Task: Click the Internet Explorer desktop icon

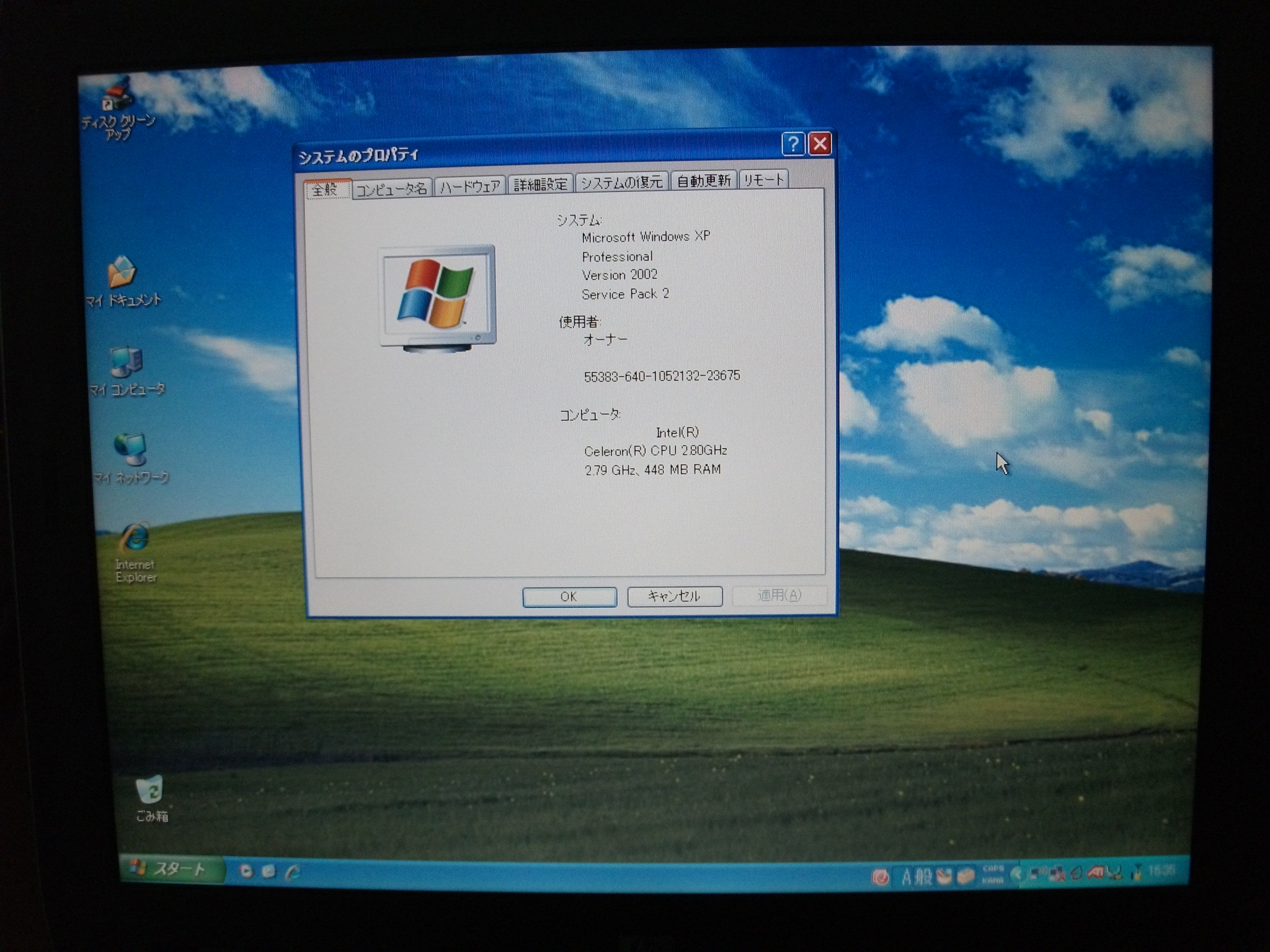Action: pos(136,538)
